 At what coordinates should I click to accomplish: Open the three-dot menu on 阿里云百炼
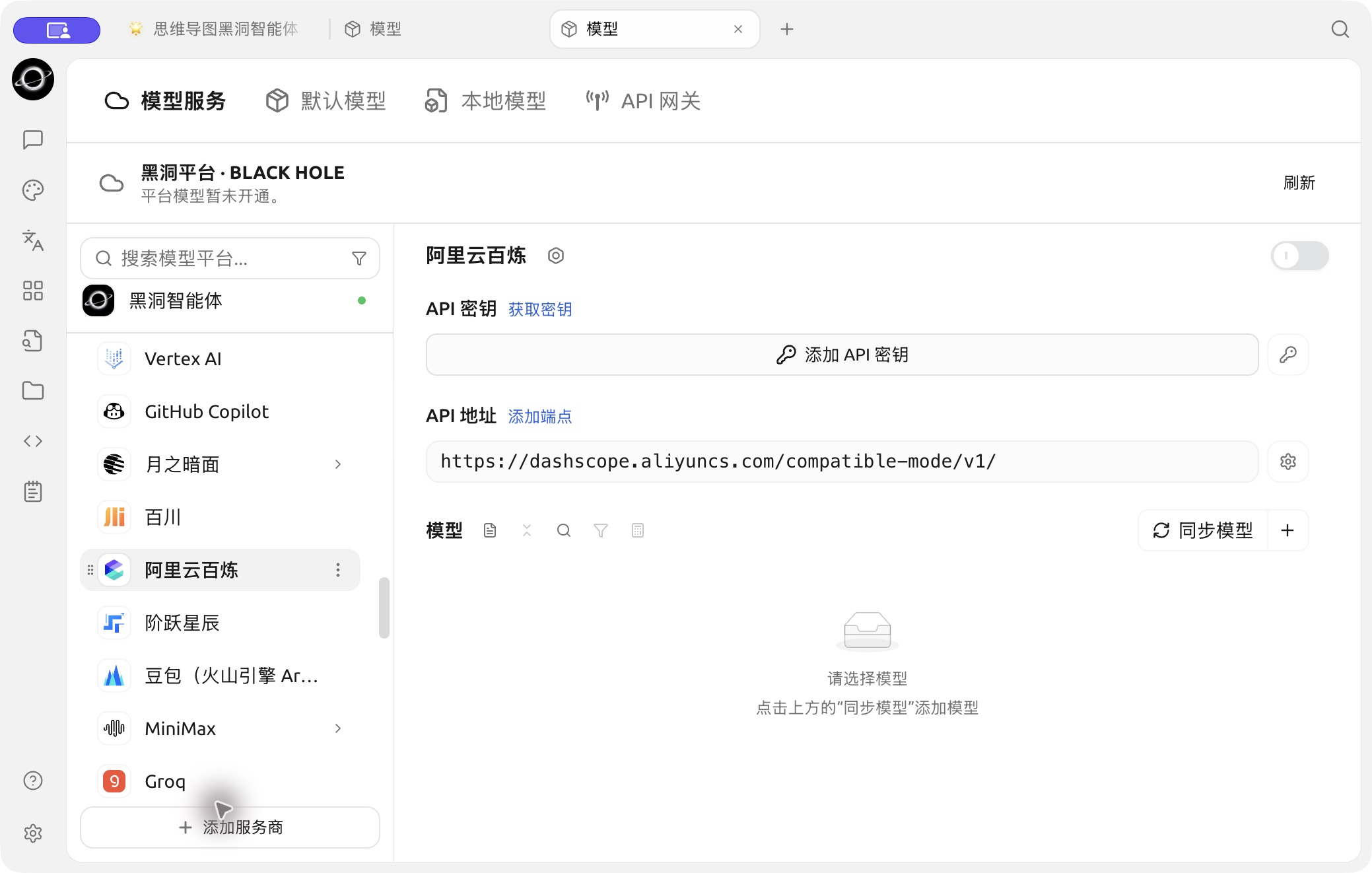pyautogui.click(x=338, y=570)
